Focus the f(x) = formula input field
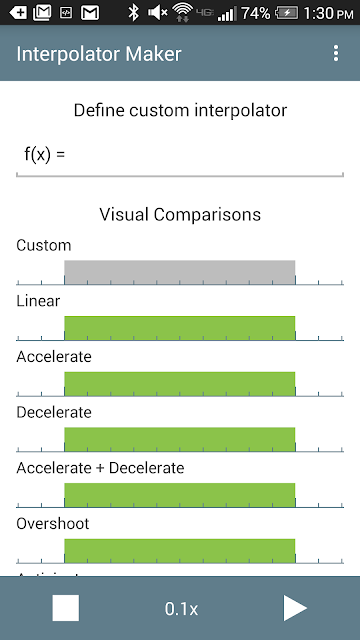This screenshot has width=360, height=640. (180, 157)
